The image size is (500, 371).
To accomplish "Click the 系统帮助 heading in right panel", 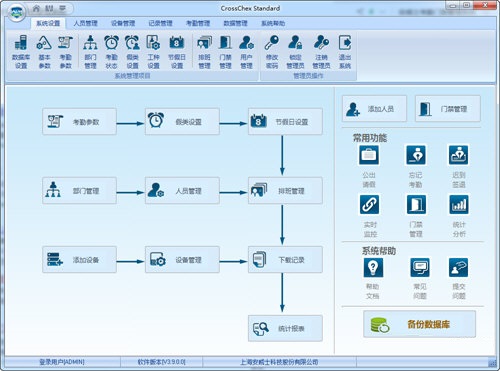I will (x=379, y=251).
